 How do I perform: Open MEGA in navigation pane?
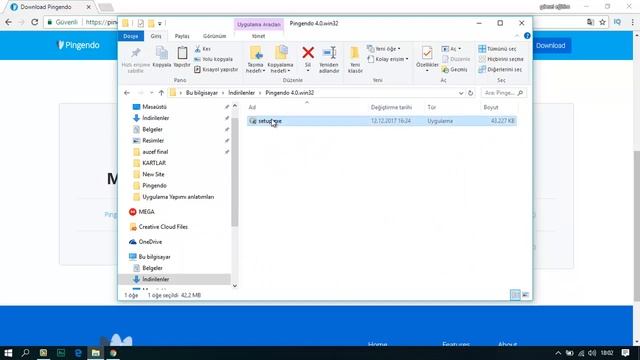146,212
